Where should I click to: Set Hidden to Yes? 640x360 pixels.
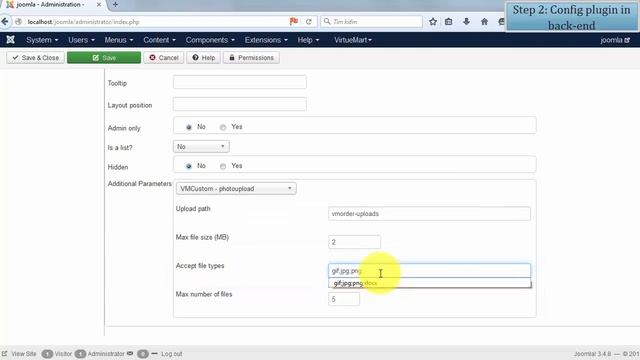click(x=223, y=166)
